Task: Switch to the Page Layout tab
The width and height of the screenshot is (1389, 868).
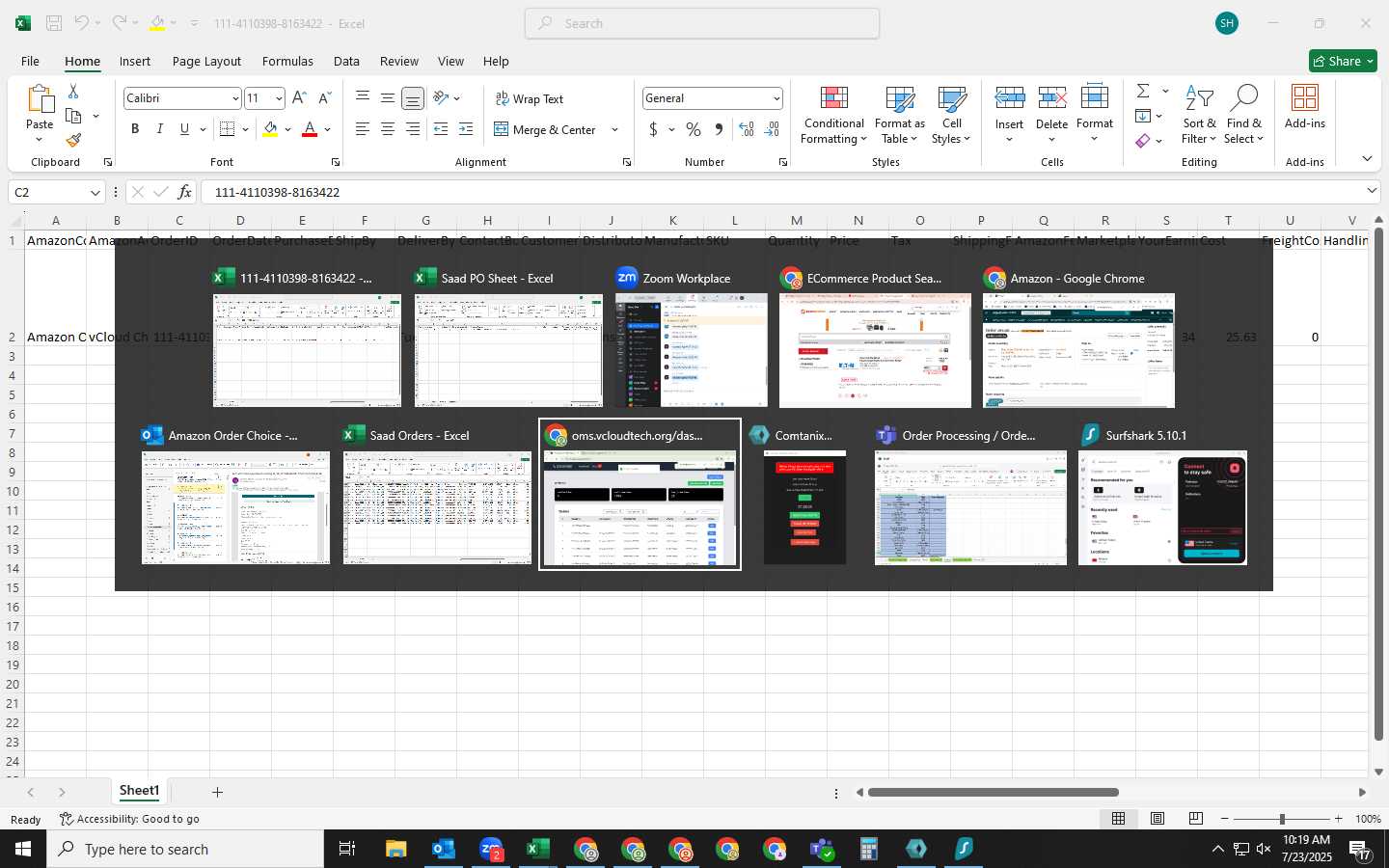Action: click(206, 61)
